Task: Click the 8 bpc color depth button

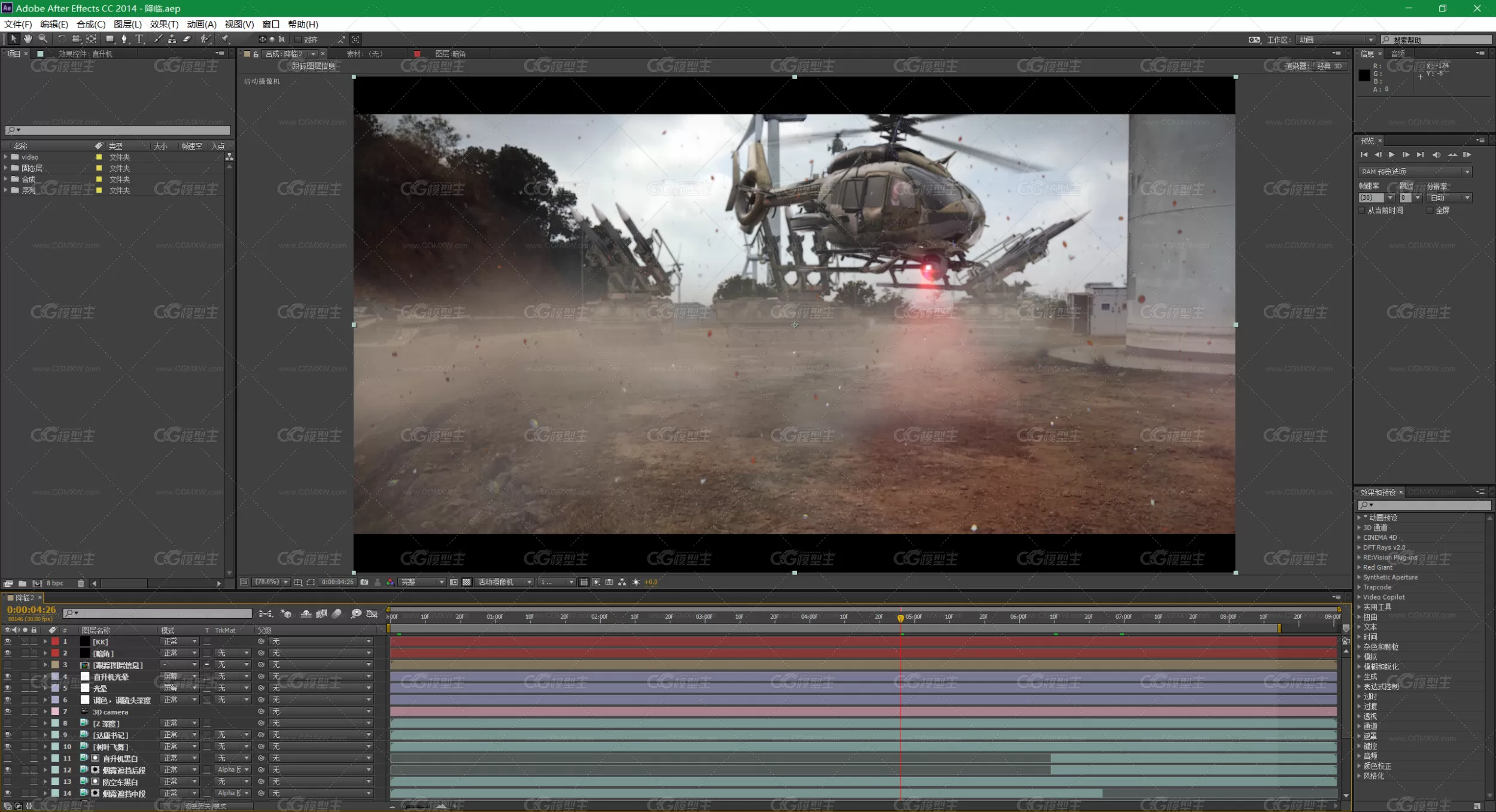Action: point(55,583)
